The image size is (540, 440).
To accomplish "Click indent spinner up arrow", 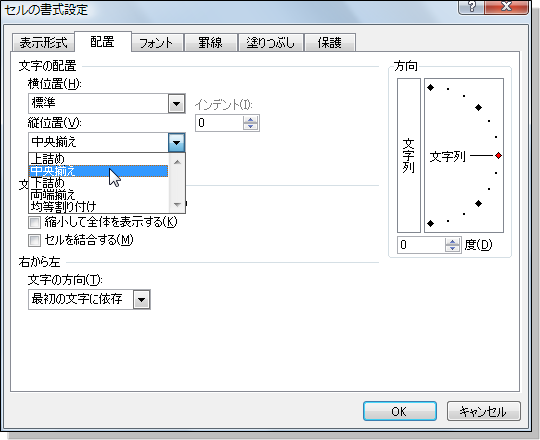I will coord(250,119).
